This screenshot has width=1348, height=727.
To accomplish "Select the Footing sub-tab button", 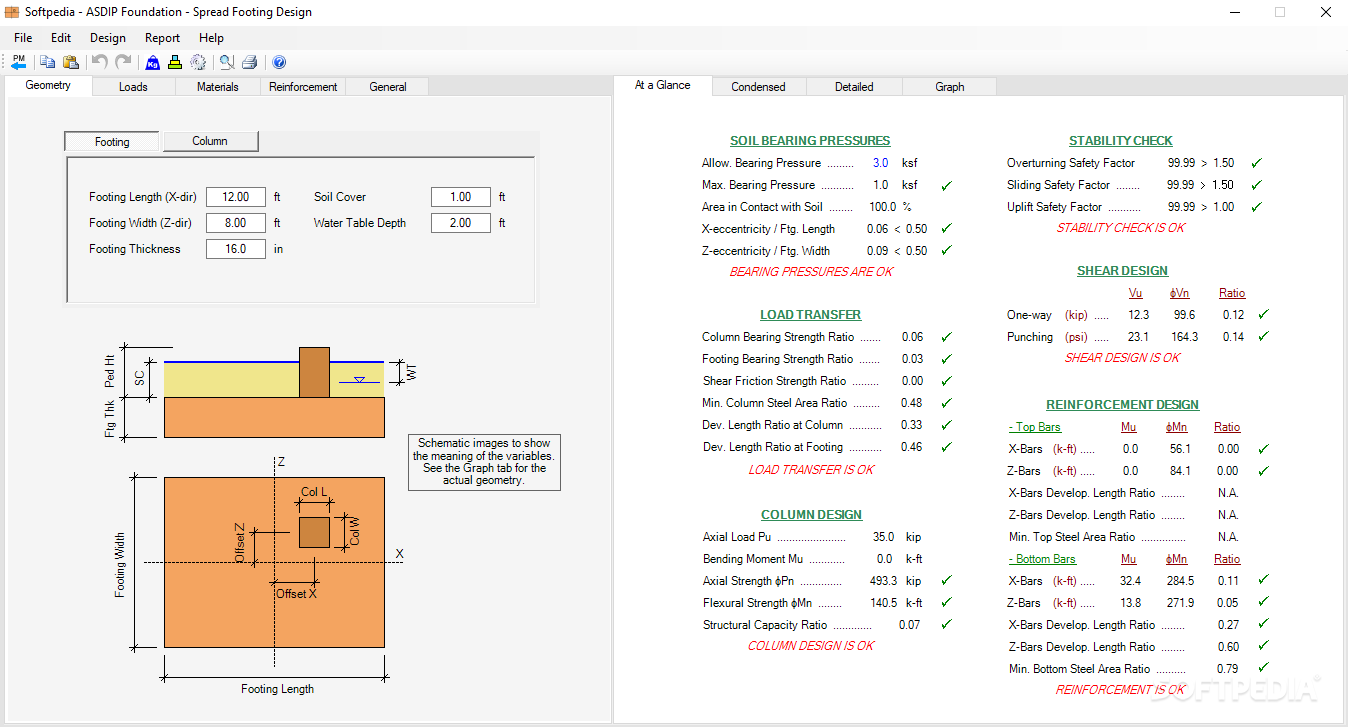I will [x=112, y=142].
